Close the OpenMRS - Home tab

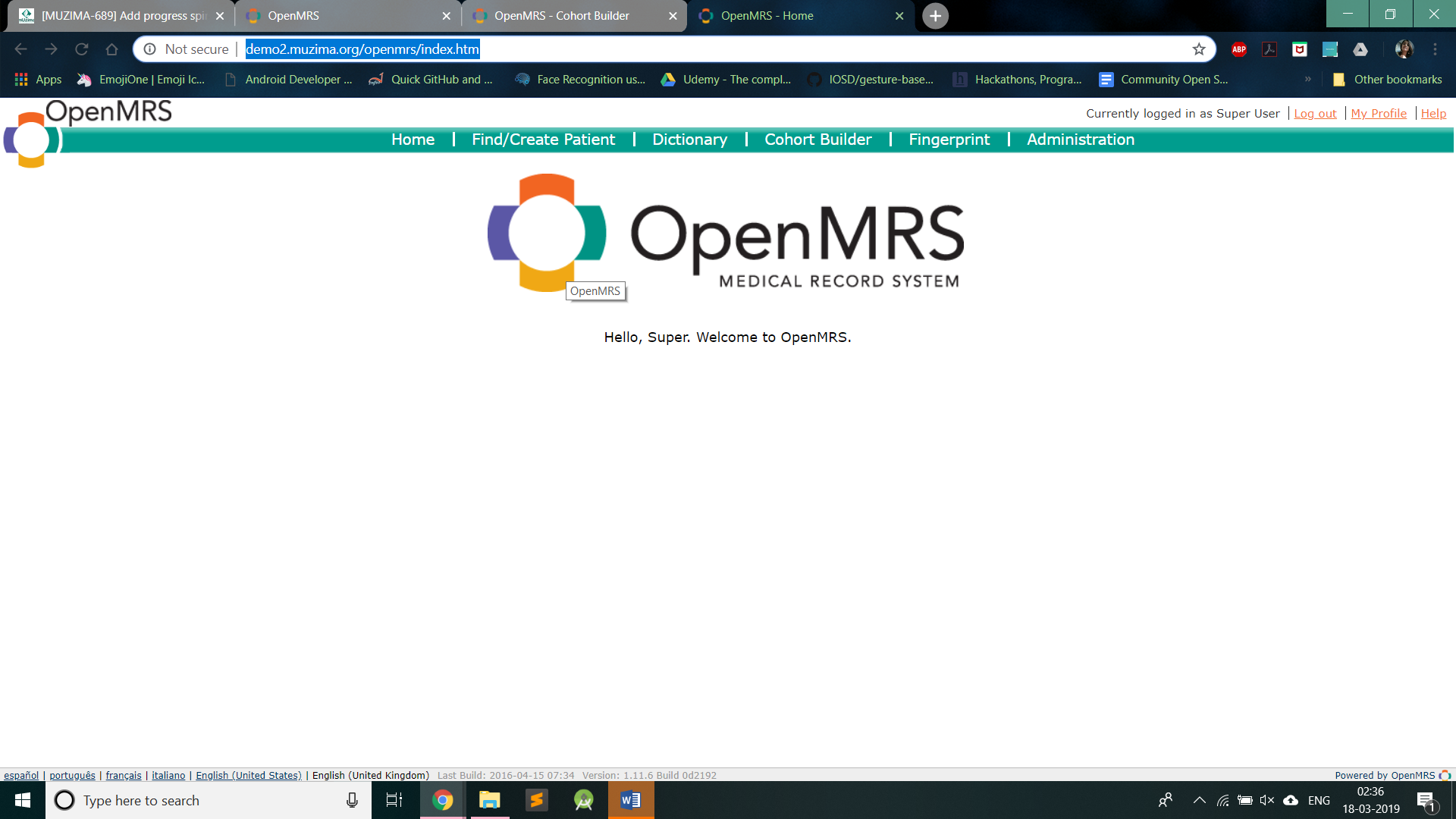(x=899, y=16)
